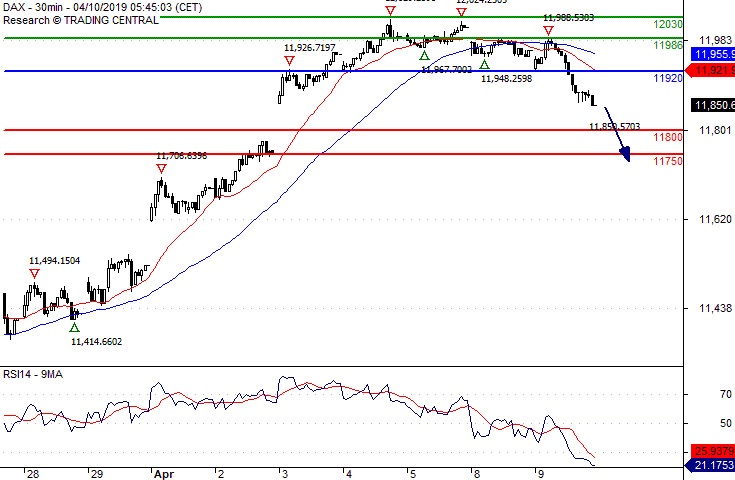735x480 pixels.
Task: Click the red pivot triangle under 11,494.1504
Action: click(34, 273)
